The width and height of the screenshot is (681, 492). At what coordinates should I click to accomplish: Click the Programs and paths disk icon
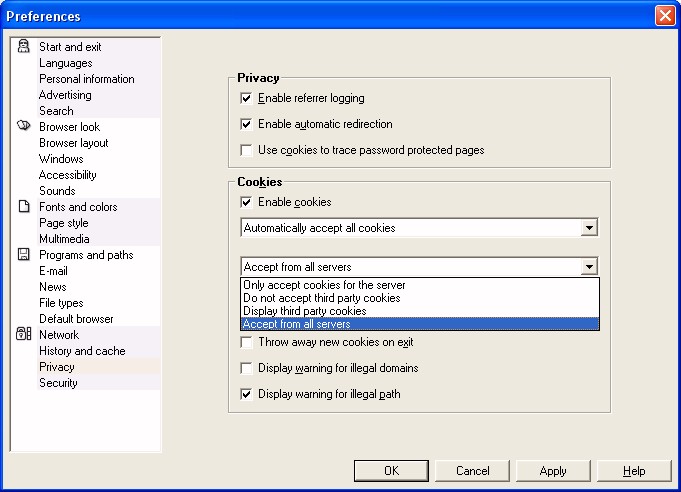(24, 255)
